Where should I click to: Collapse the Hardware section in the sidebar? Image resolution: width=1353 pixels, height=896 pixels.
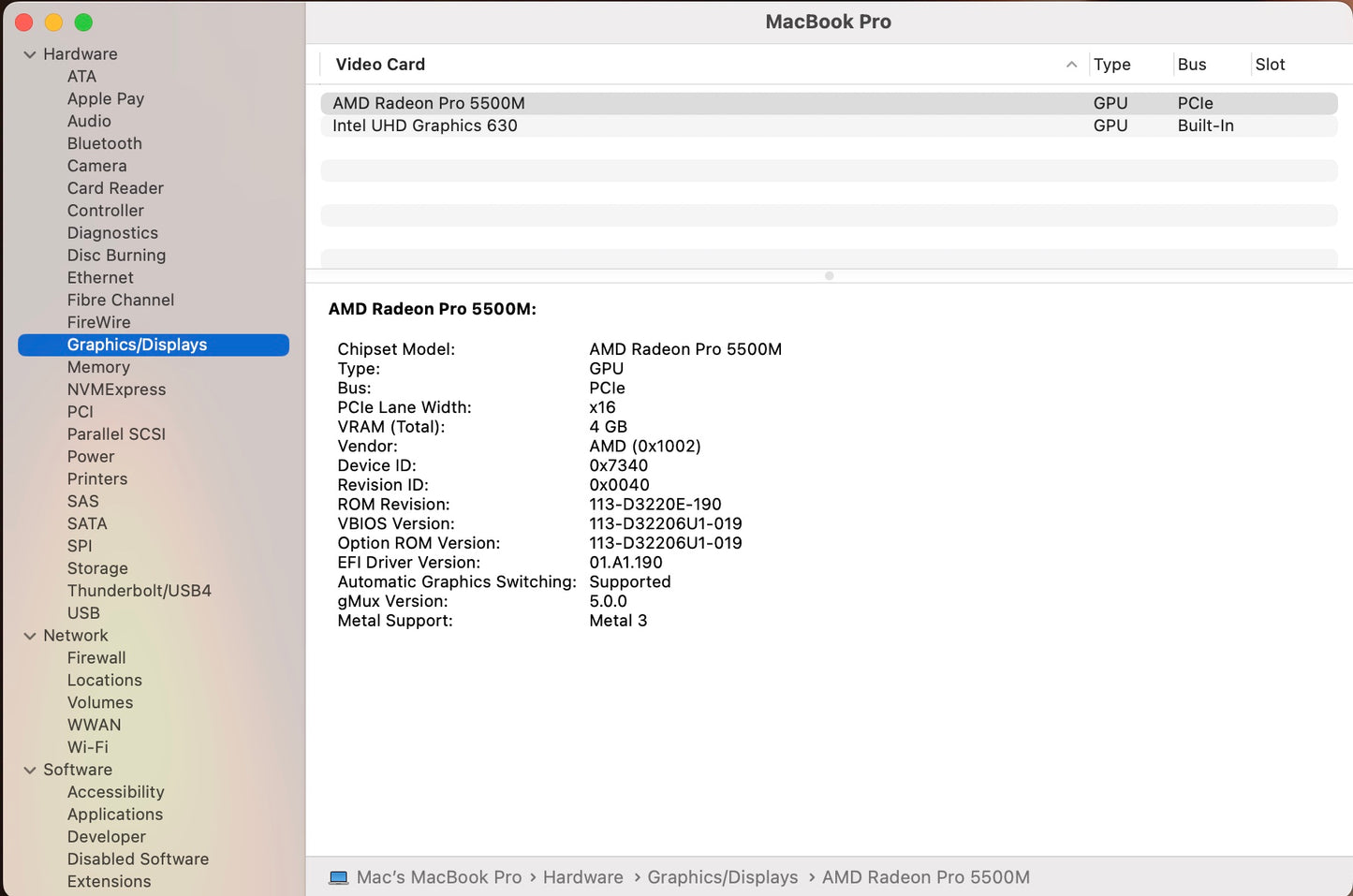(x=30, y=53)
